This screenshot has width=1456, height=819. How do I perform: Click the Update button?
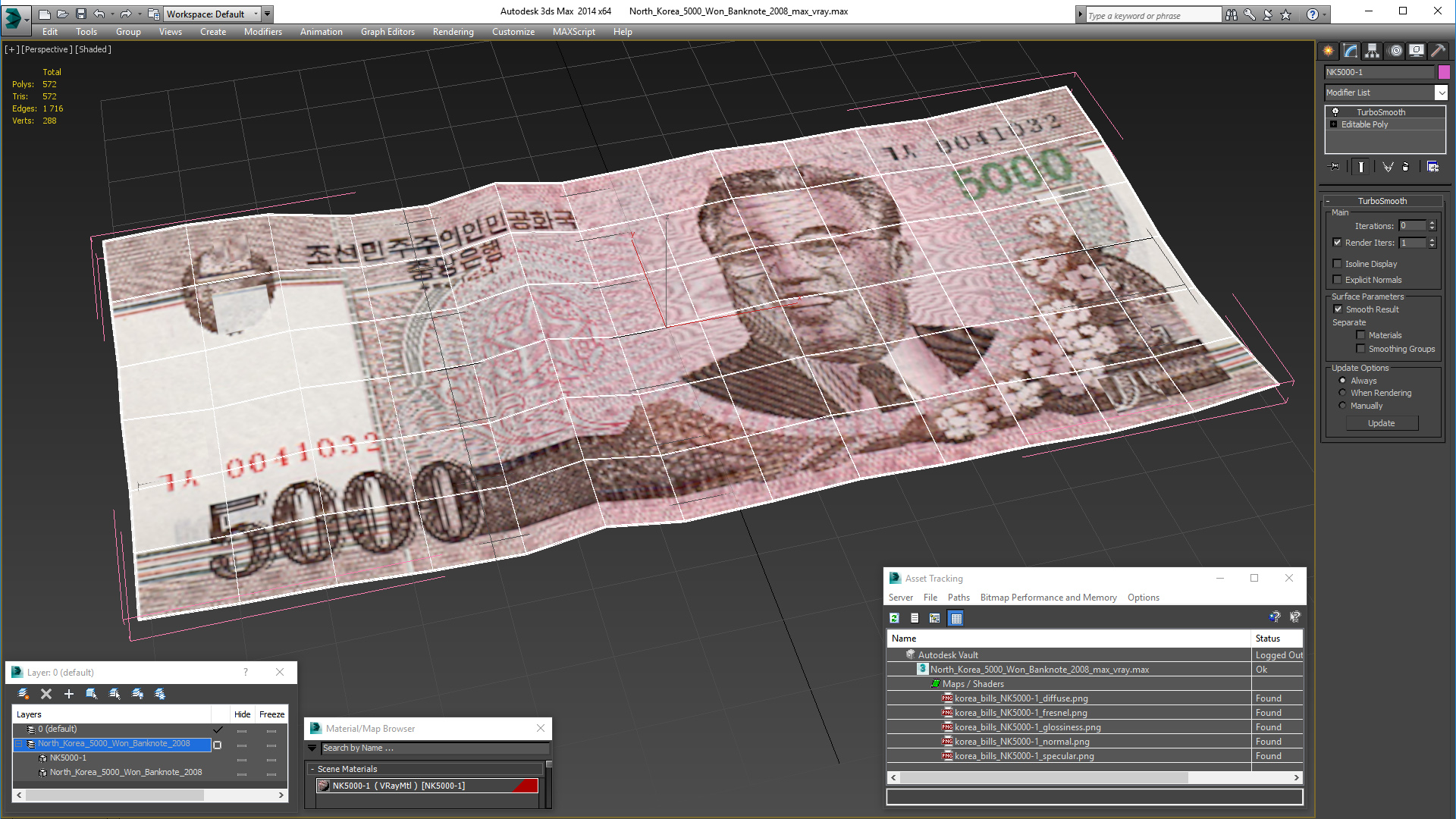(1382, 423)
